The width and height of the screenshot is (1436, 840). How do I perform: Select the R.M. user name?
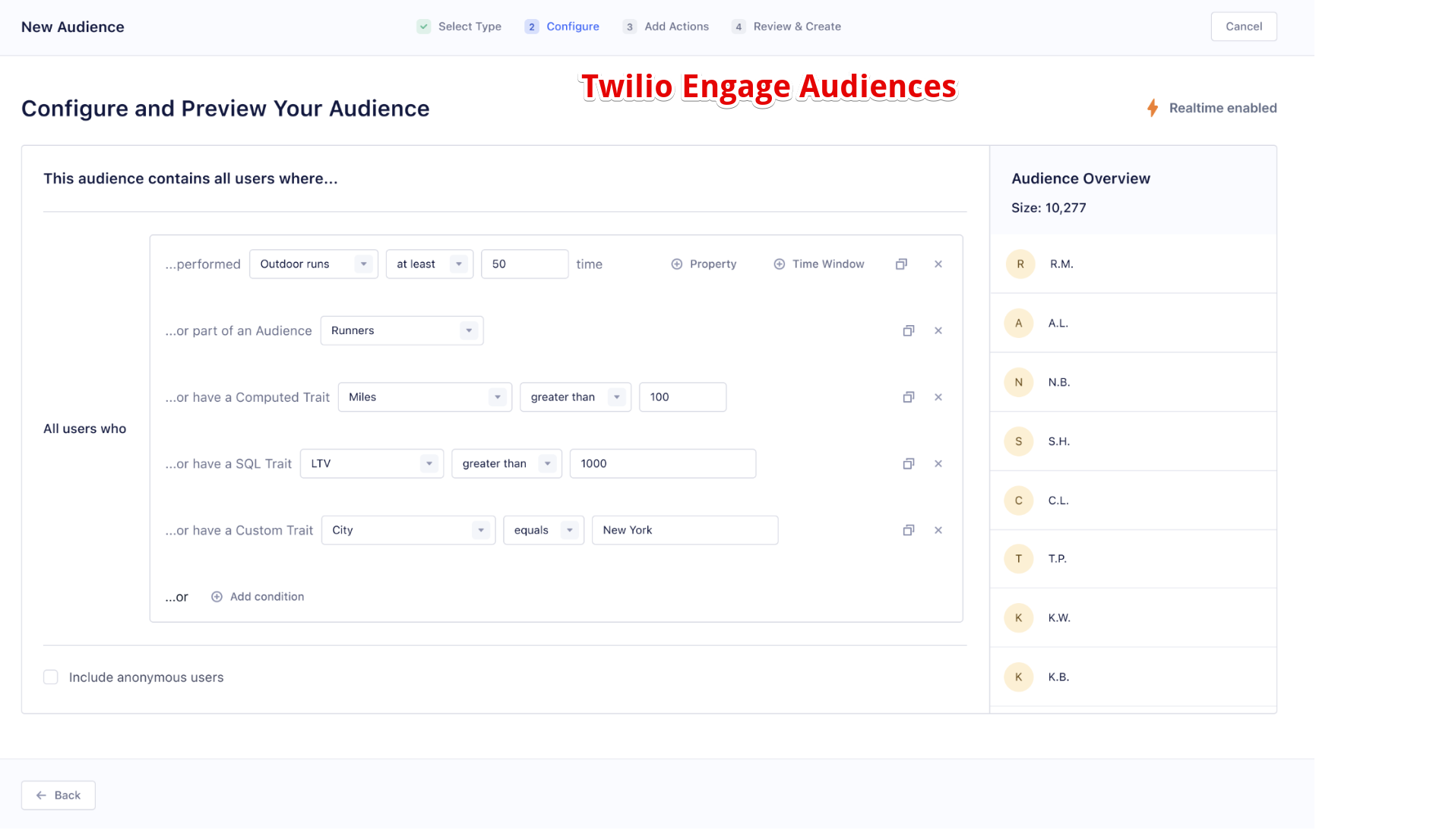(1061, 264)
